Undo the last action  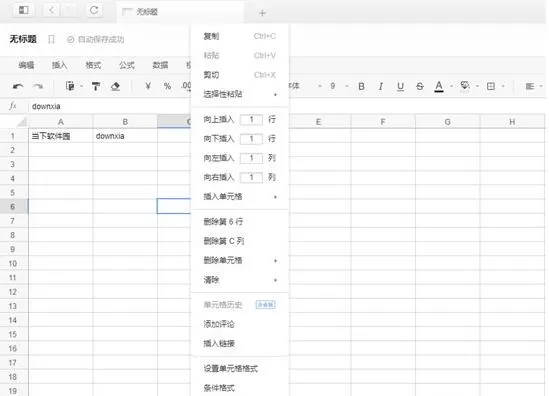click(x=18, y=86)
